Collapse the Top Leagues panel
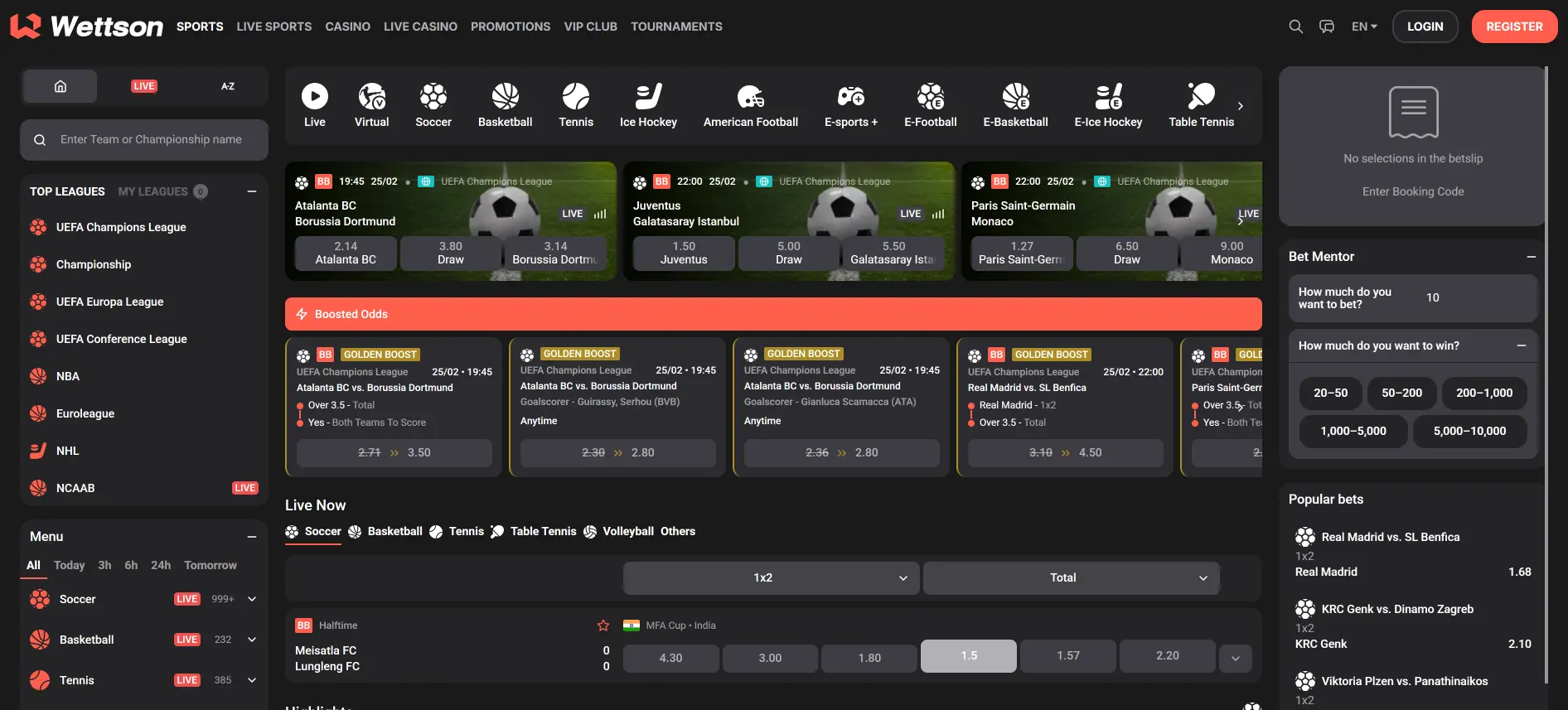Viewport: 1568px width, 710px height. coord(252,191)
